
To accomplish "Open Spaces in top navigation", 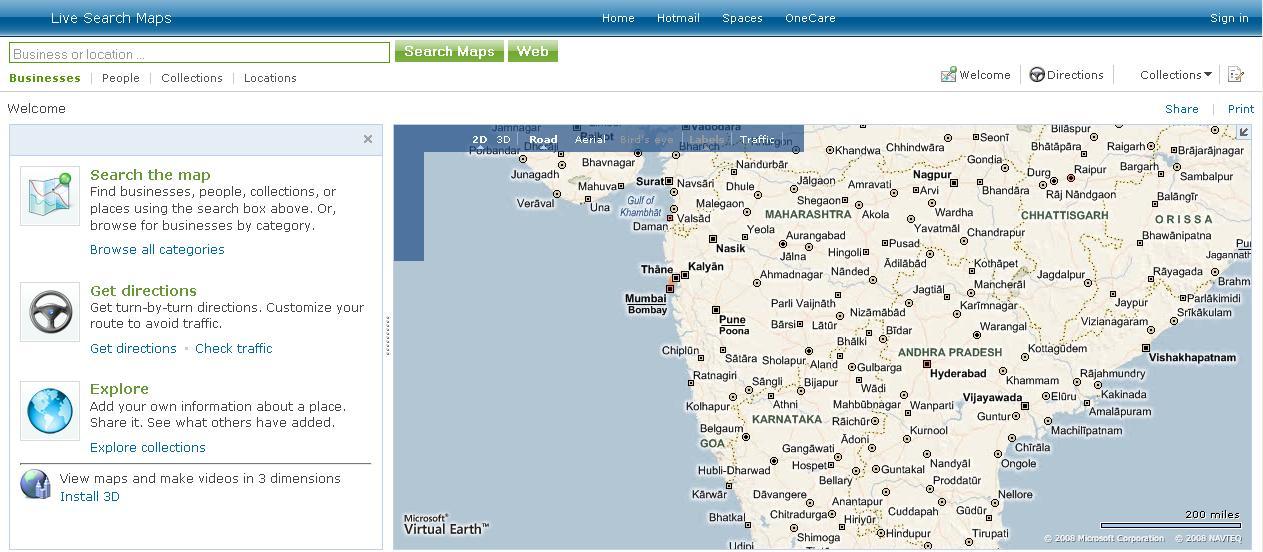I will 742,18.
